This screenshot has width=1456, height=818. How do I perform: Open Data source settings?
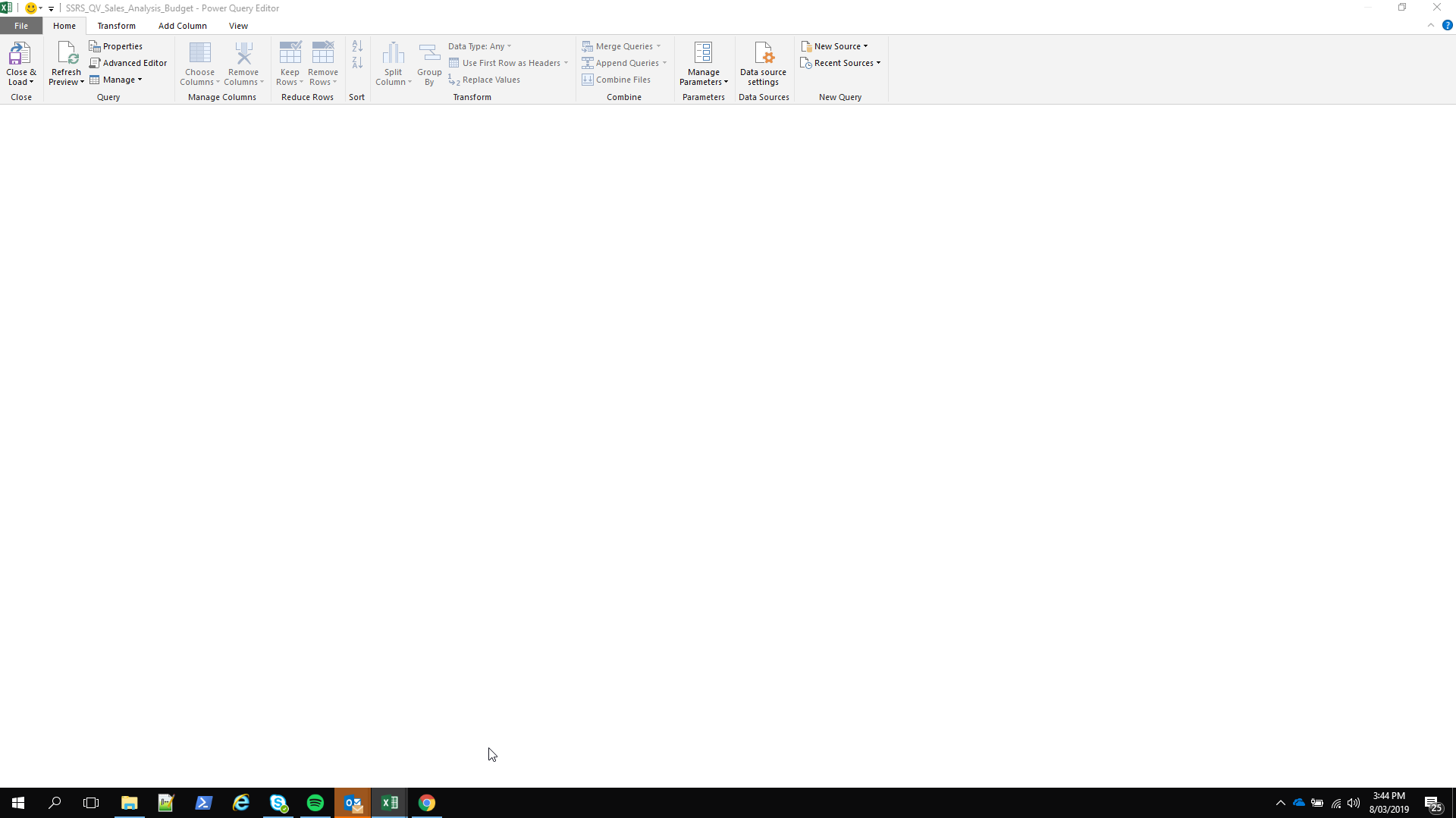[762, 63]
